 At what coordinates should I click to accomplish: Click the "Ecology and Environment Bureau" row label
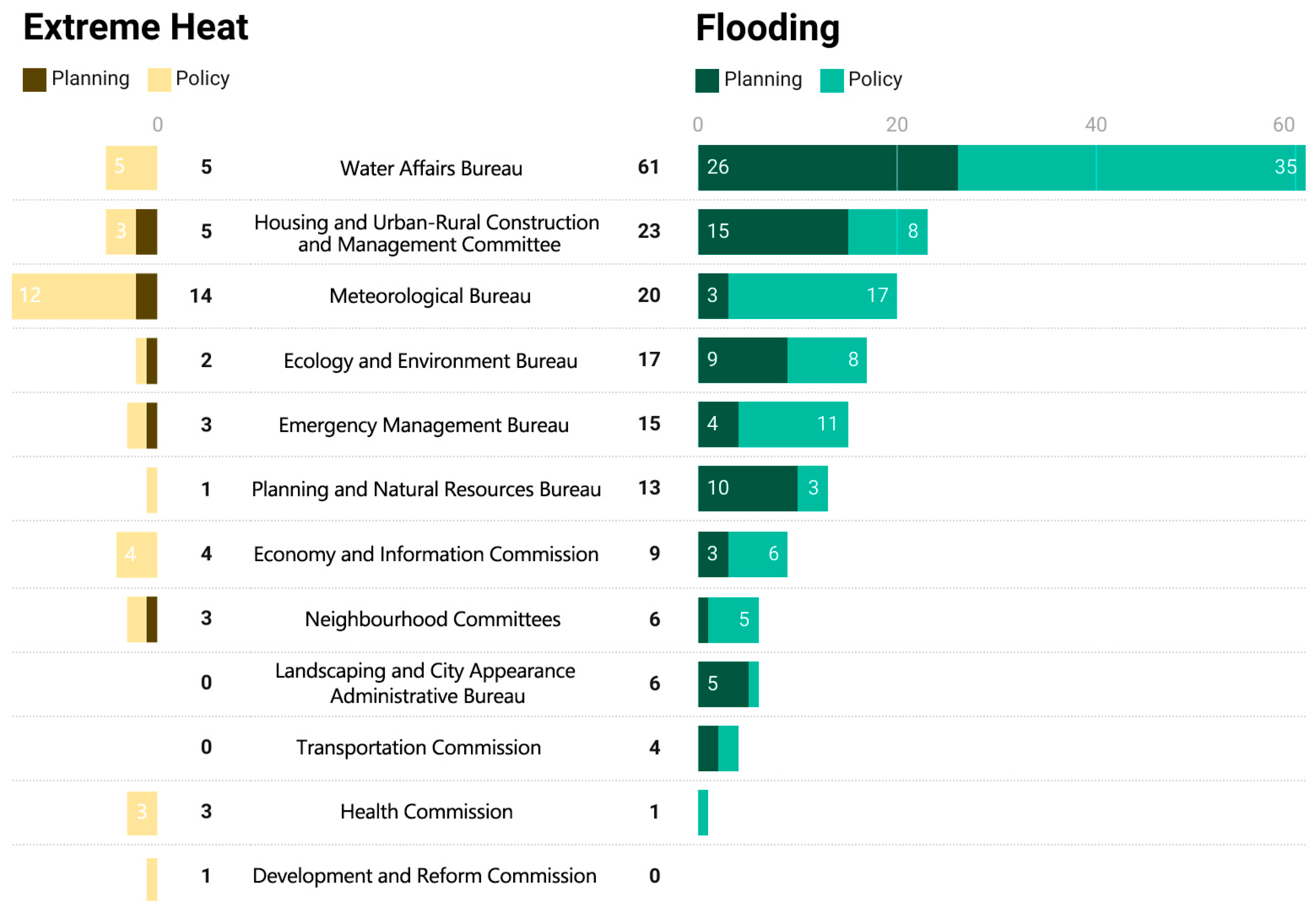click(430, 361)
